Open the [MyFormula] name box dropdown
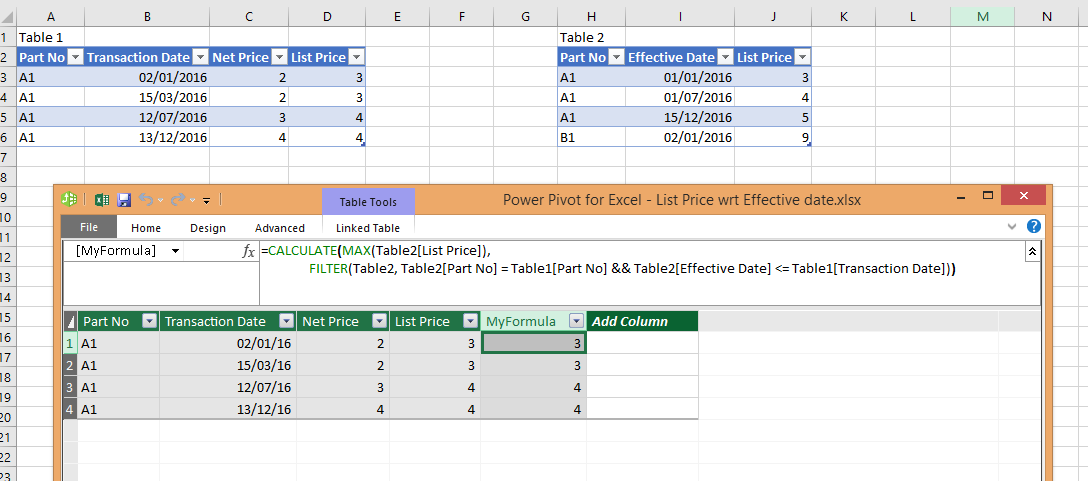This screenshot has height=481, width=1088. (175, 251)
